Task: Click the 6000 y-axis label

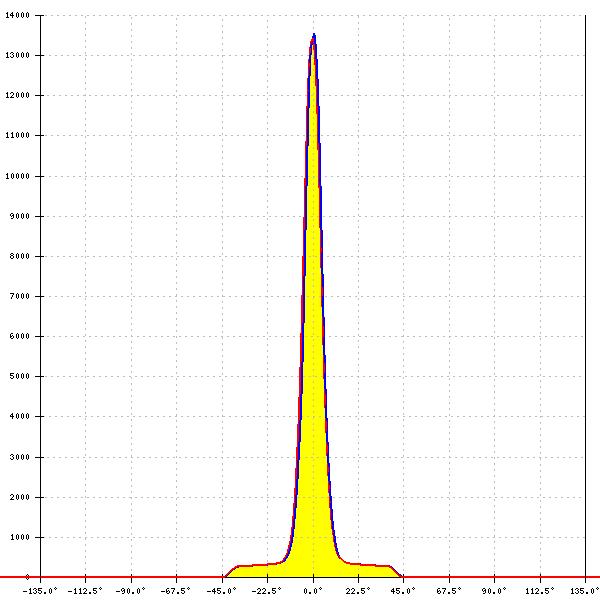Action: pos(19,336)
